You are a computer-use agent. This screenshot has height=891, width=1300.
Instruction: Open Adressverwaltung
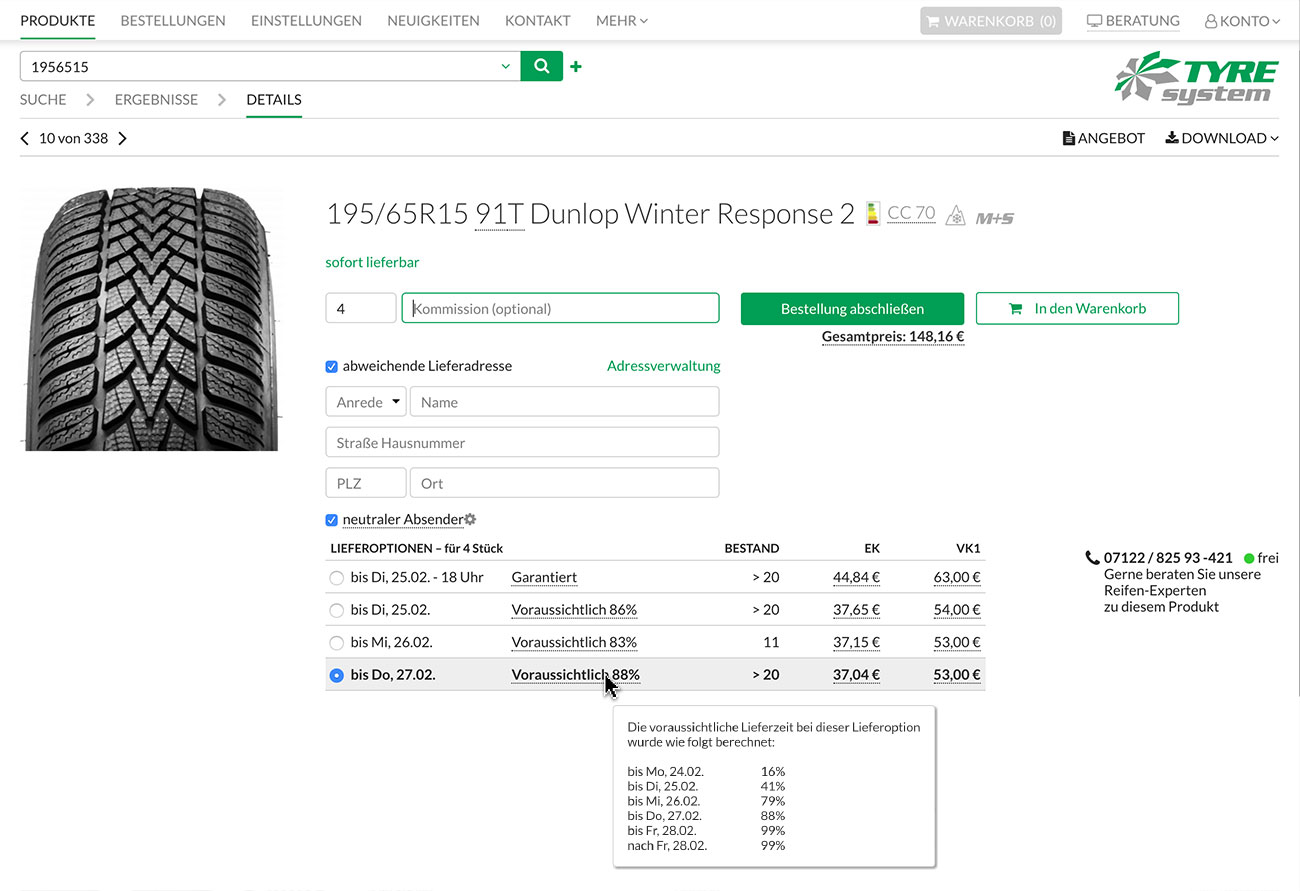pyautogui.click(x=663, y=366)
